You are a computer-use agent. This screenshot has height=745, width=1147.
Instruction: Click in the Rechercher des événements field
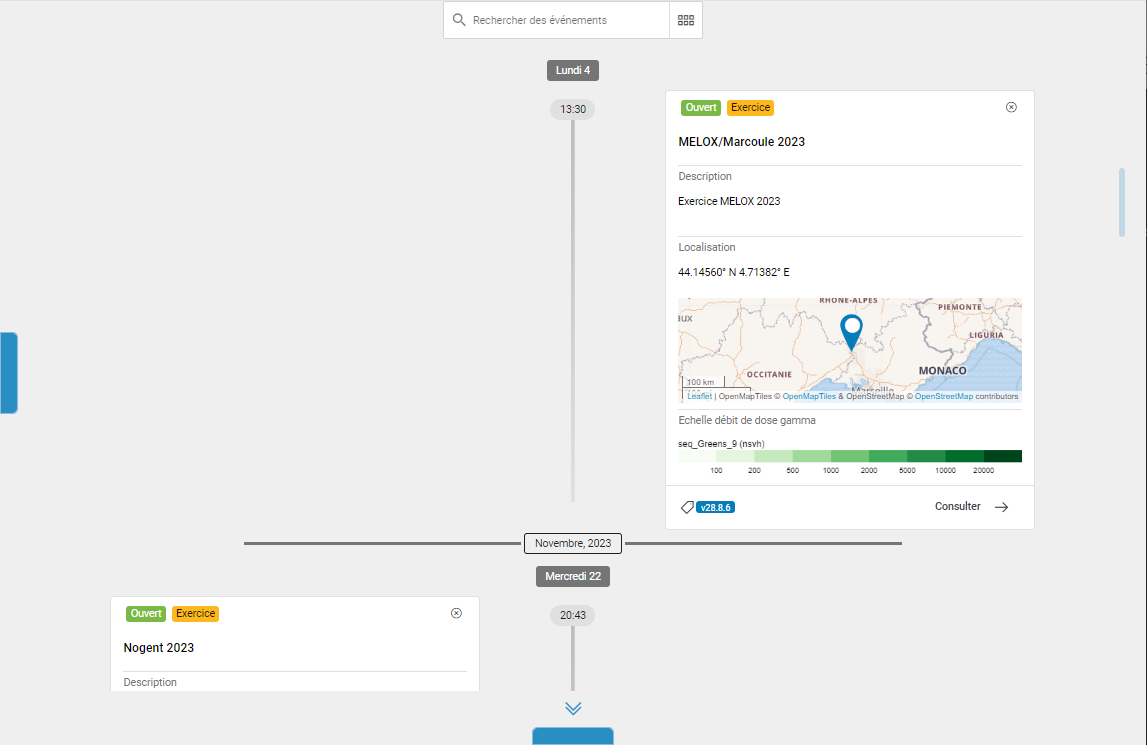pyautogui.click(x=565, y=20)
